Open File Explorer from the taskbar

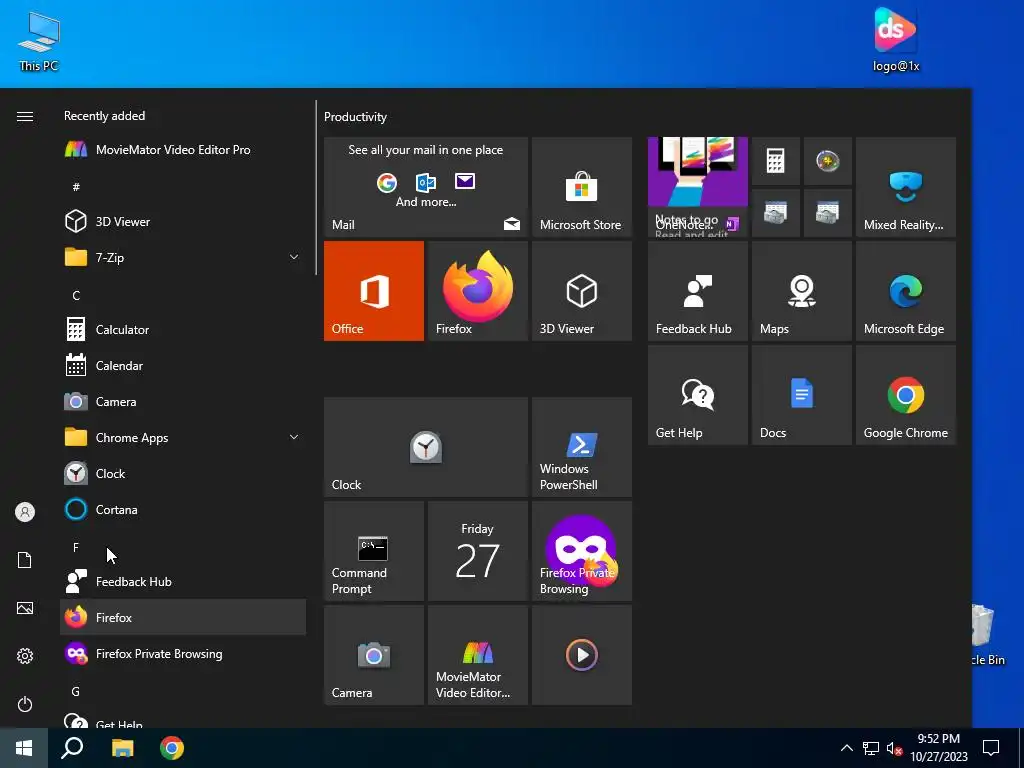pos(122,748)
